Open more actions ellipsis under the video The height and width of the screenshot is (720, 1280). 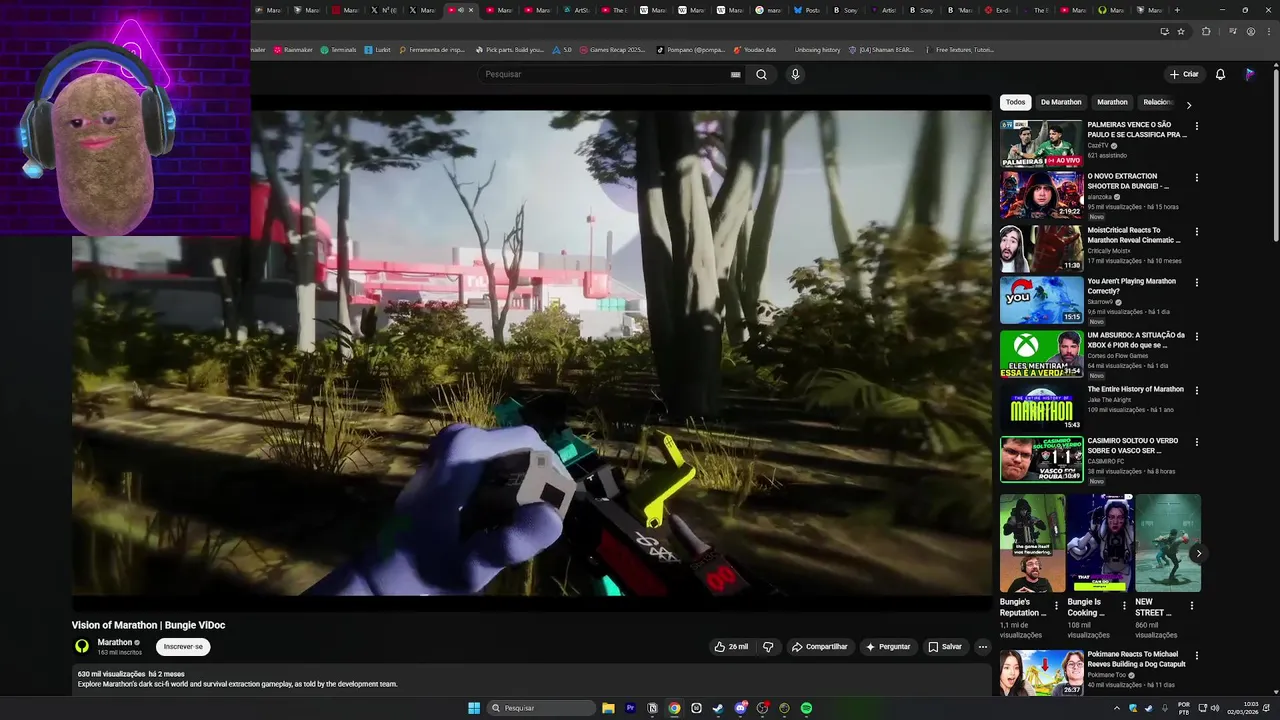point(982,647)
